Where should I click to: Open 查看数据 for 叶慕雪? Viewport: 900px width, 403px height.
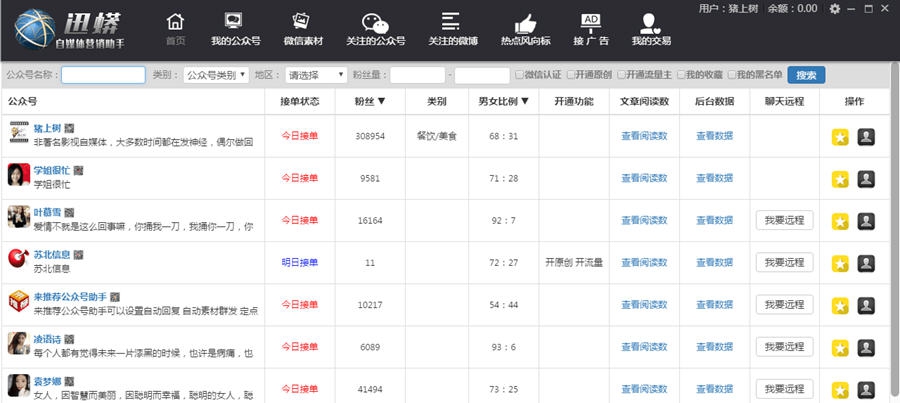(715, 220)
